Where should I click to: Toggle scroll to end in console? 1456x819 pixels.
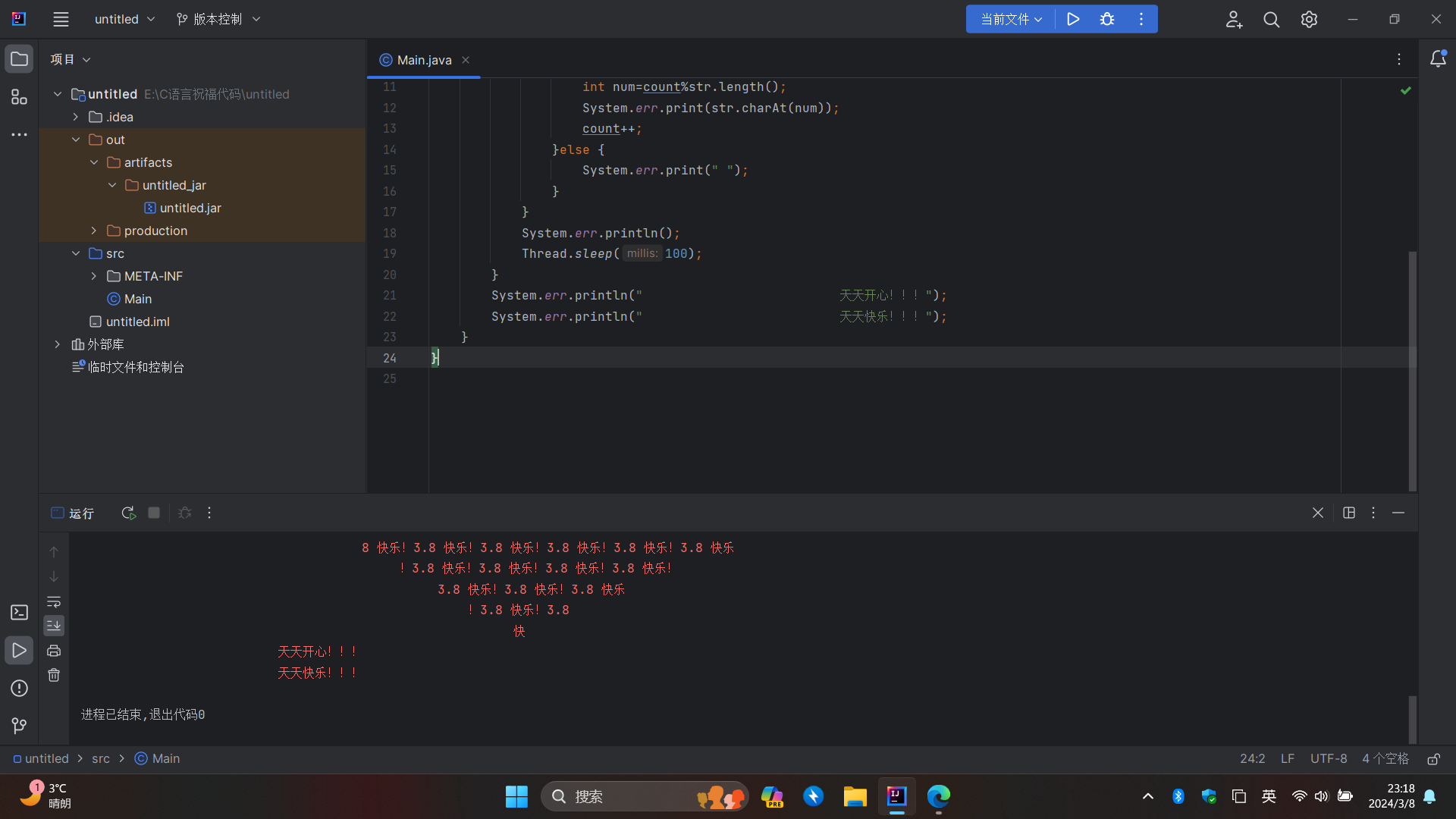(54, 626)
